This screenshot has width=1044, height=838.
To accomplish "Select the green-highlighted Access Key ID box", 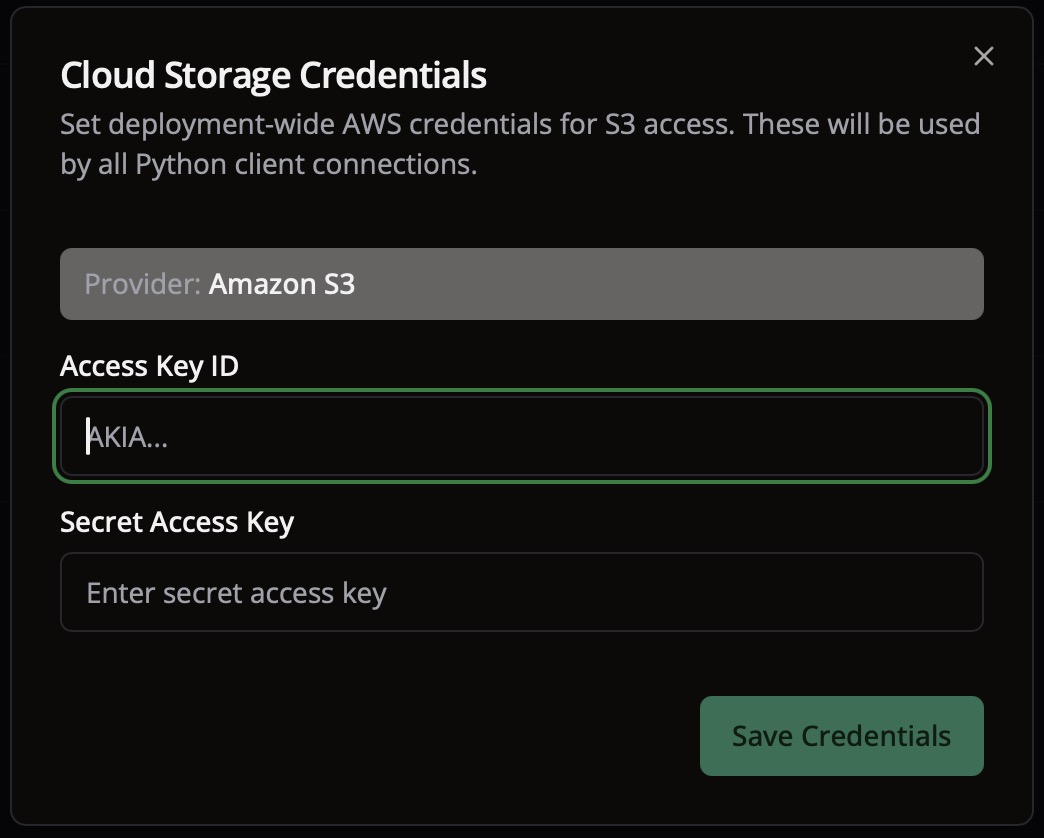I will (522, 436).
